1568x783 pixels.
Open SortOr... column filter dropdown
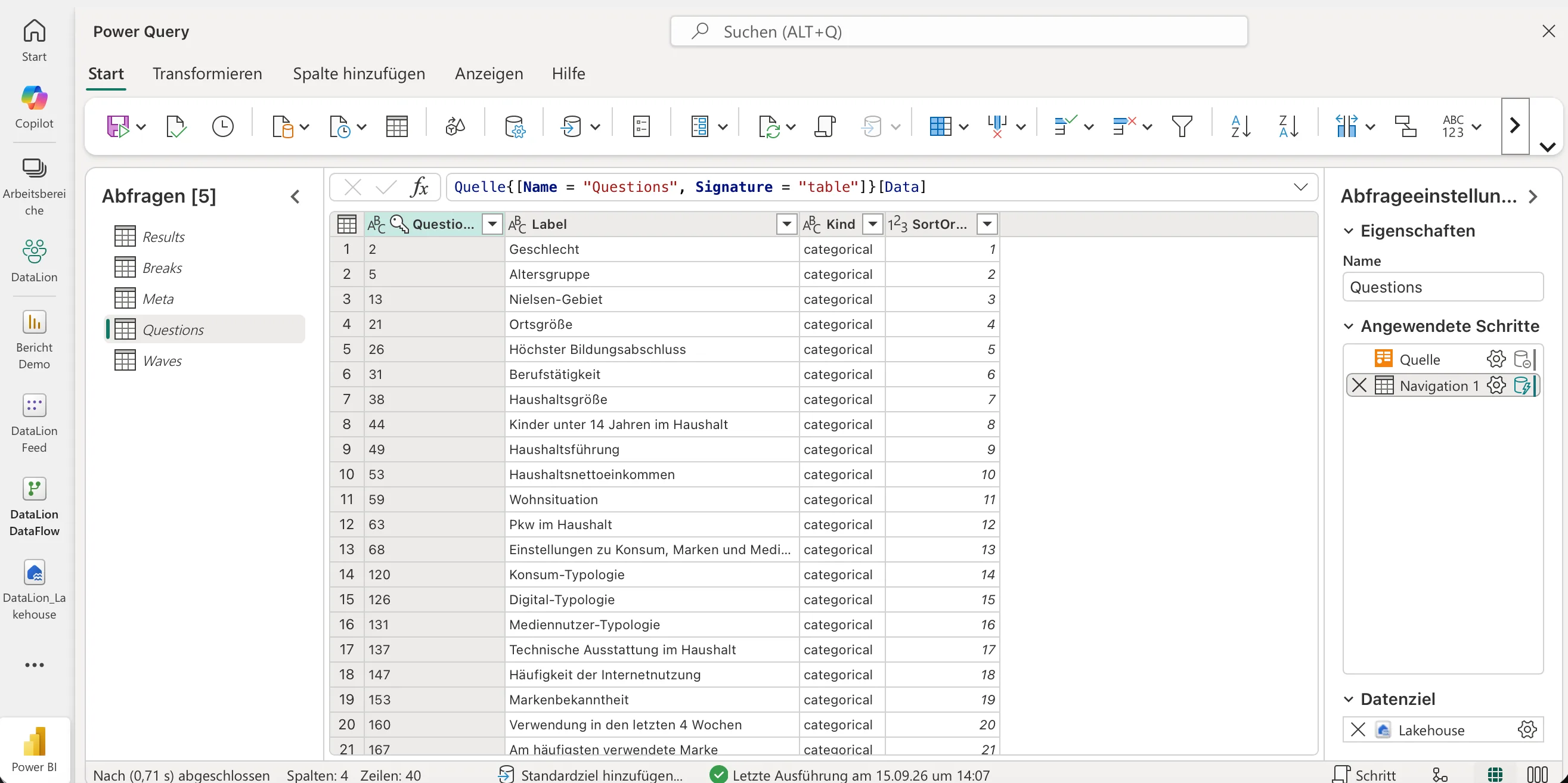pyautogui.click(x=987, y=224)
